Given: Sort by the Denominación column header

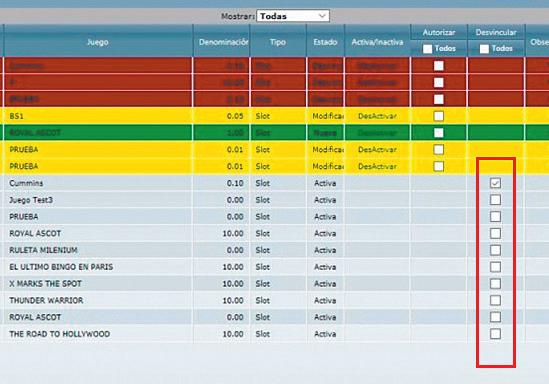Looking at the screenshot, I should 222,42.
